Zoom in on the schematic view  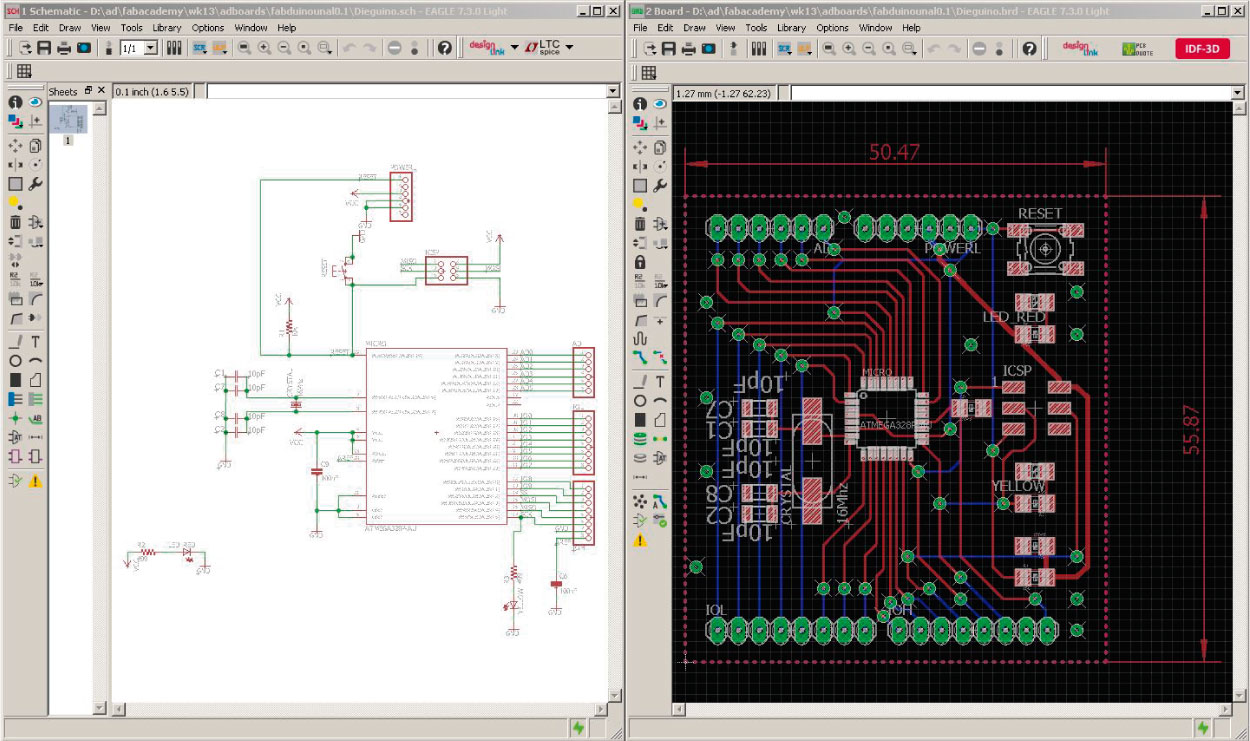pos(264,47)
